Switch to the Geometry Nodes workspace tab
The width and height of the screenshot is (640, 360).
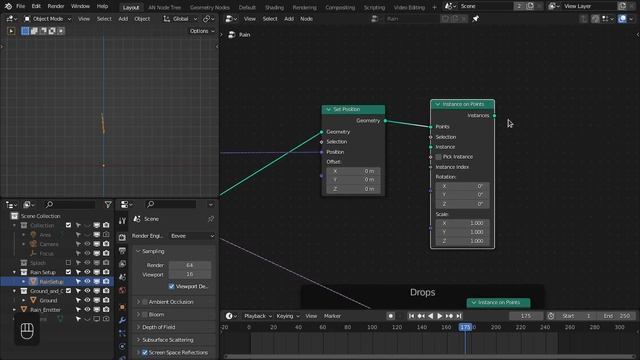pyautogui.click(x=210, y=7)
